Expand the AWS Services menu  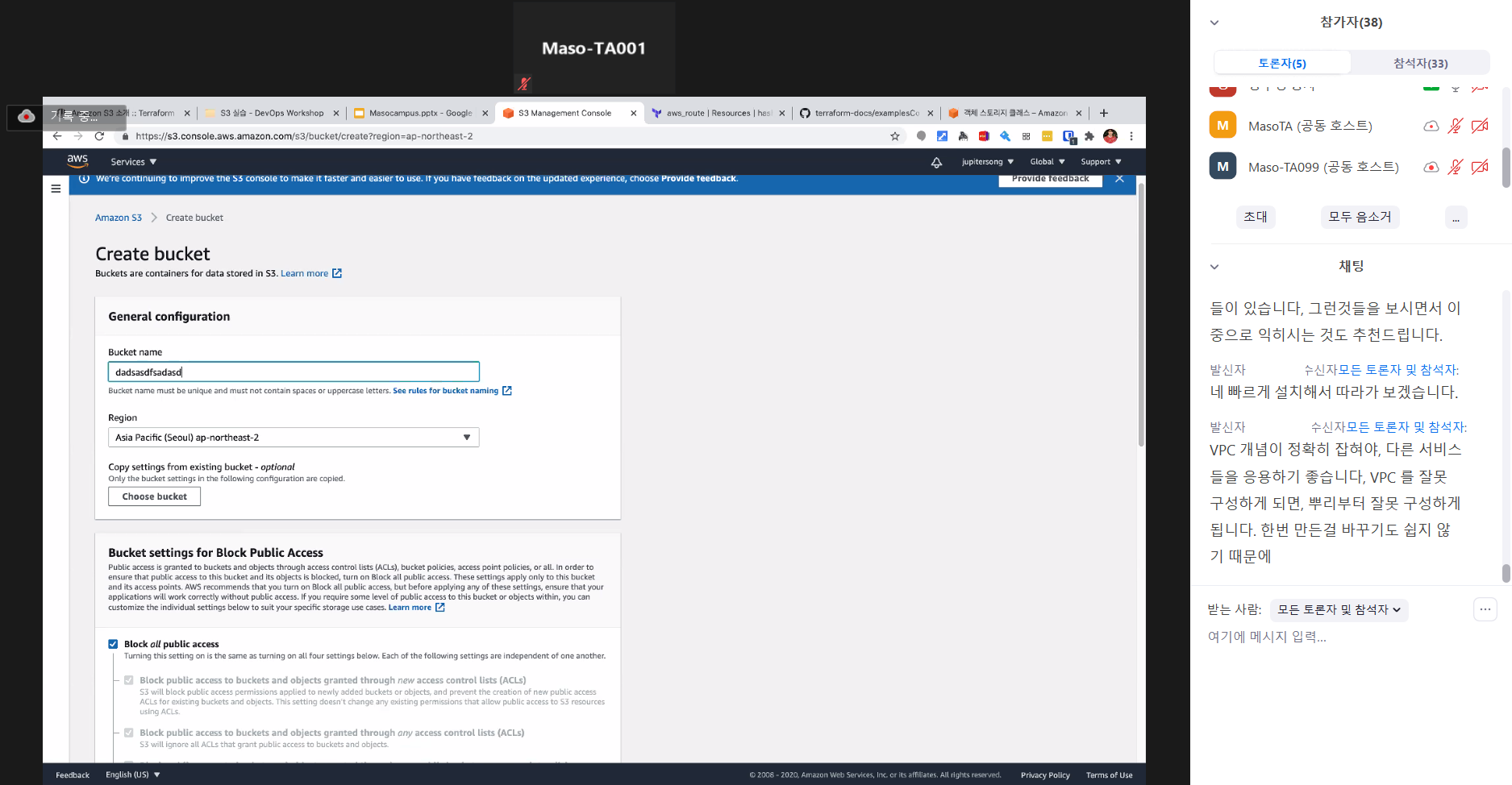(133, 162)
